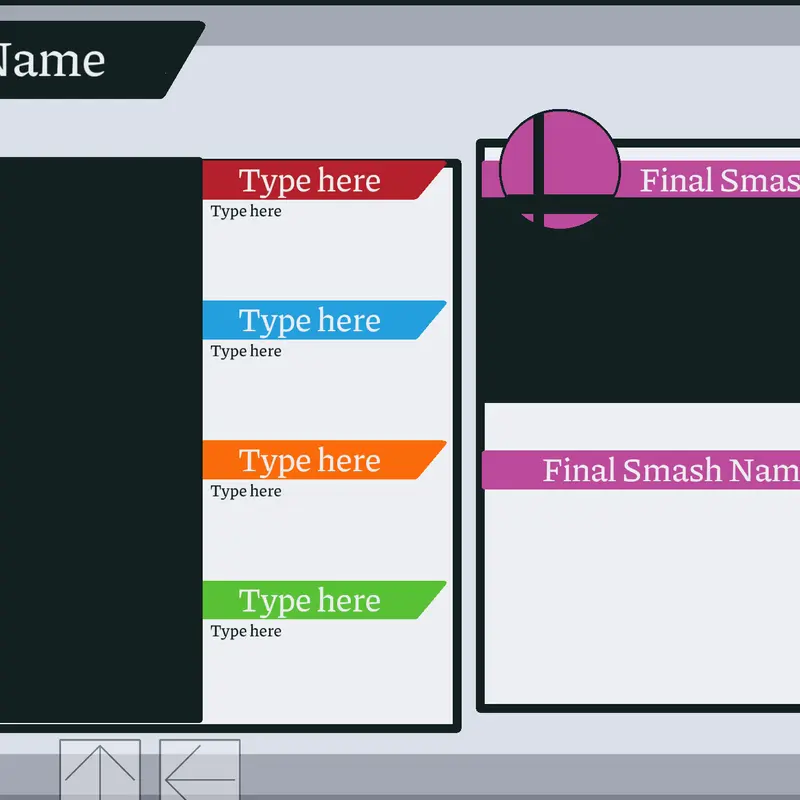Select the description text under the red header
This screenshot has width=800, height=800.
pyautogui.click(x=246, y=211)
